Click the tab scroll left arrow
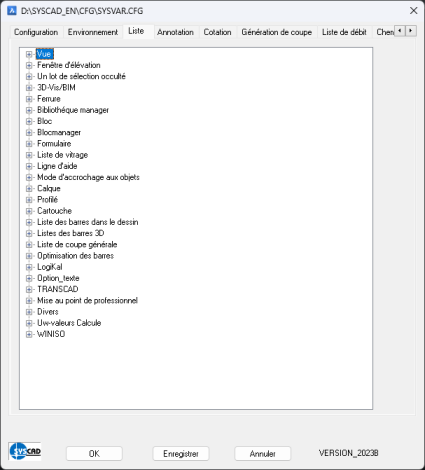Viewport: 425px width, 470px height. [x=400, y=31]
